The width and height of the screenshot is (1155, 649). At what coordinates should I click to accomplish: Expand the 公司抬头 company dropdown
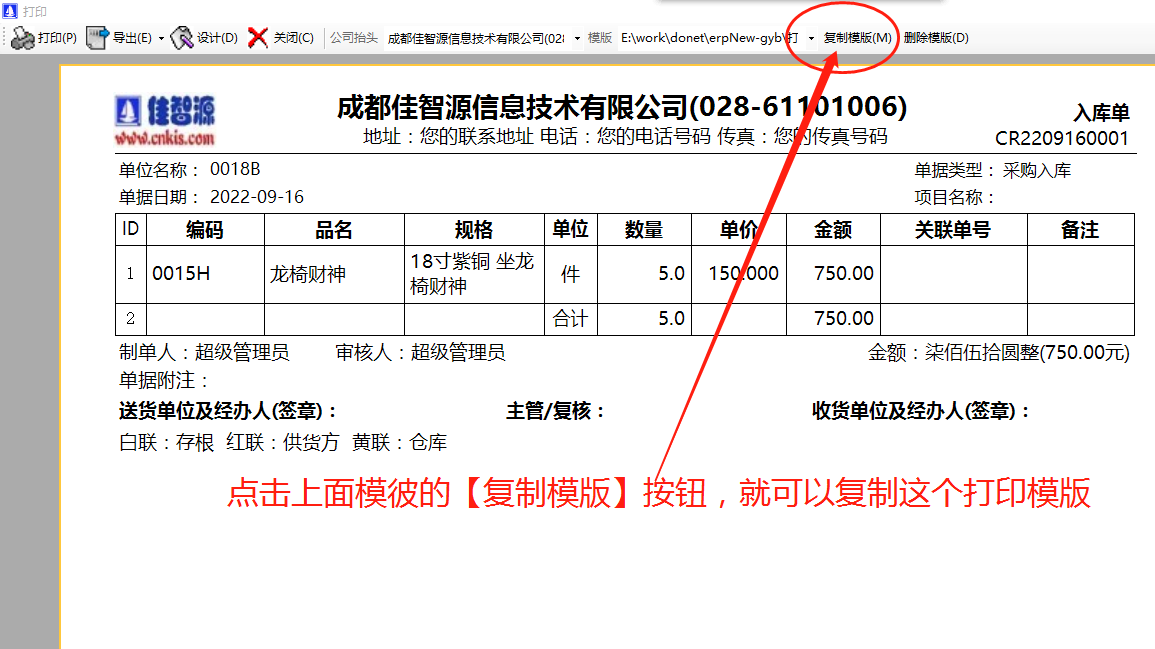(x=577, y=38)
